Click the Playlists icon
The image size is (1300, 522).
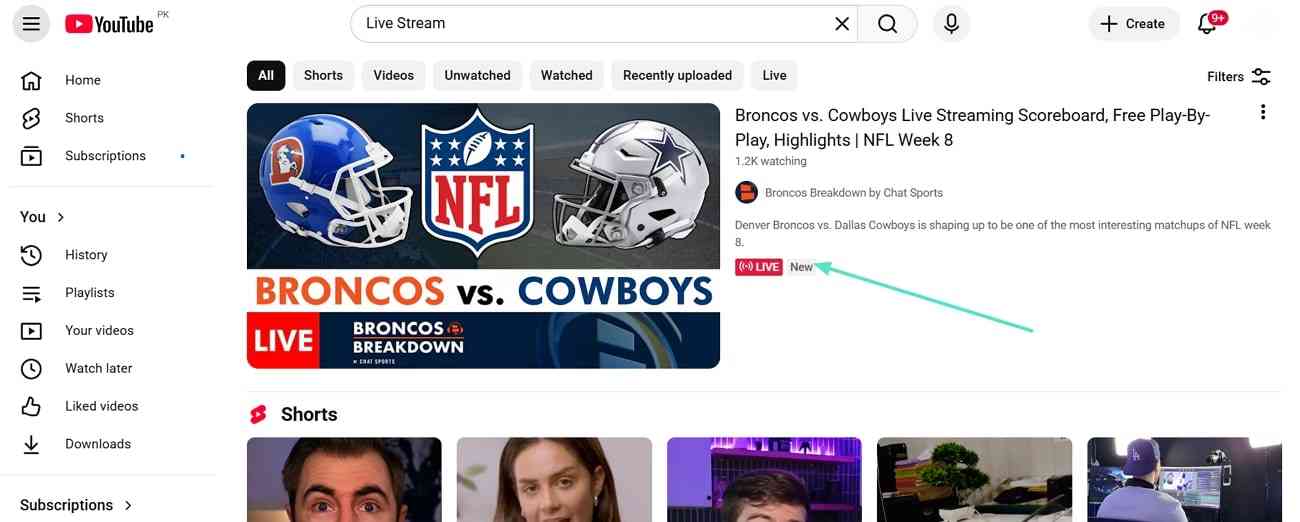[x=31, y=293]
